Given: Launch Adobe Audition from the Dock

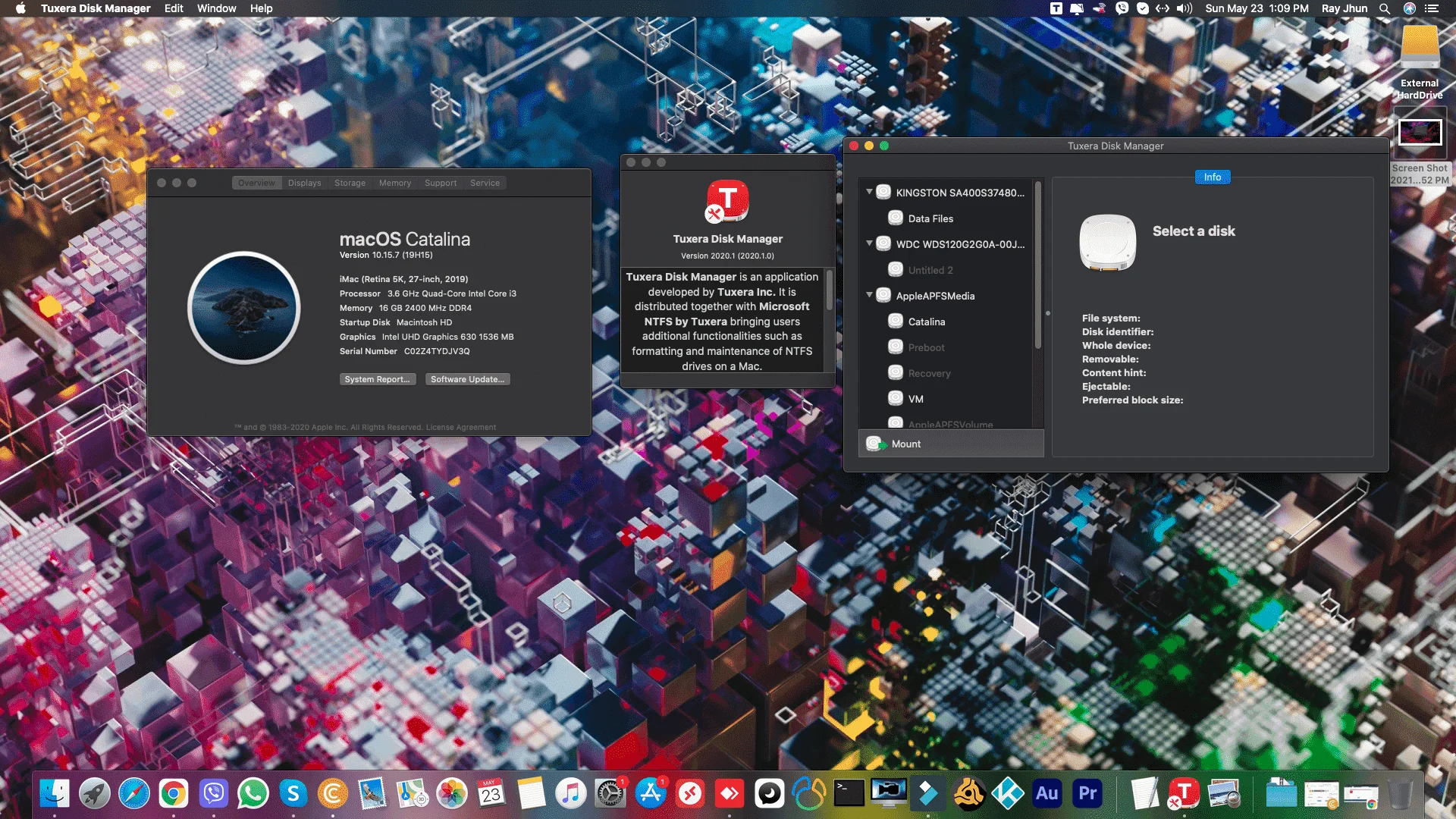Looking at the screenshot, I should pyautogui.click(x=1047, y=794).
